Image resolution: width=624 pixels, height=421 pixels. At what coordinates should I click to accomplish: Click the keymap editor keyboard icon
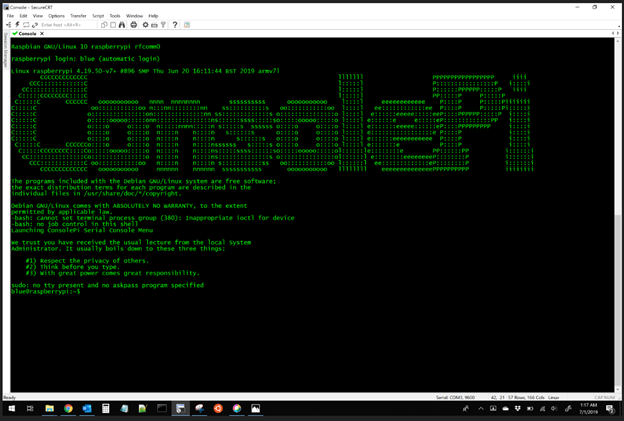point(154,25)
